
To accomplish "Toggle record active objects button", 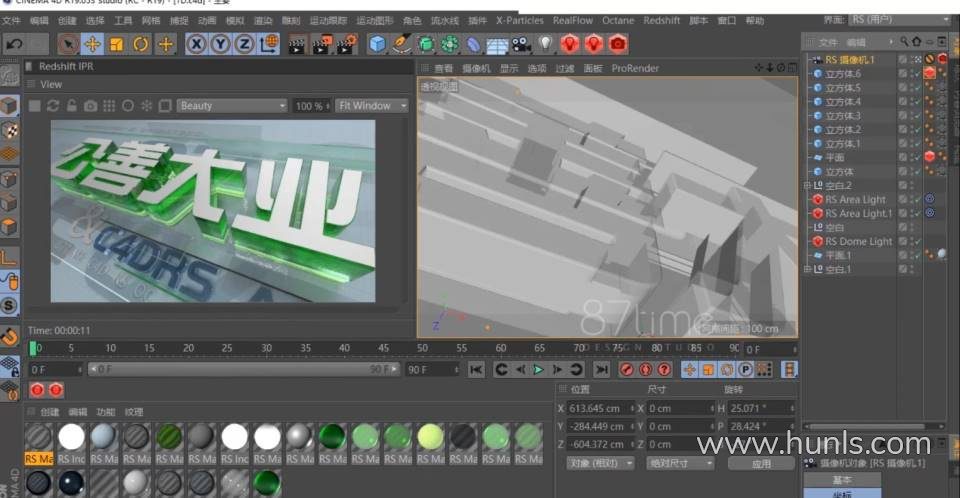I will [626, 369].
